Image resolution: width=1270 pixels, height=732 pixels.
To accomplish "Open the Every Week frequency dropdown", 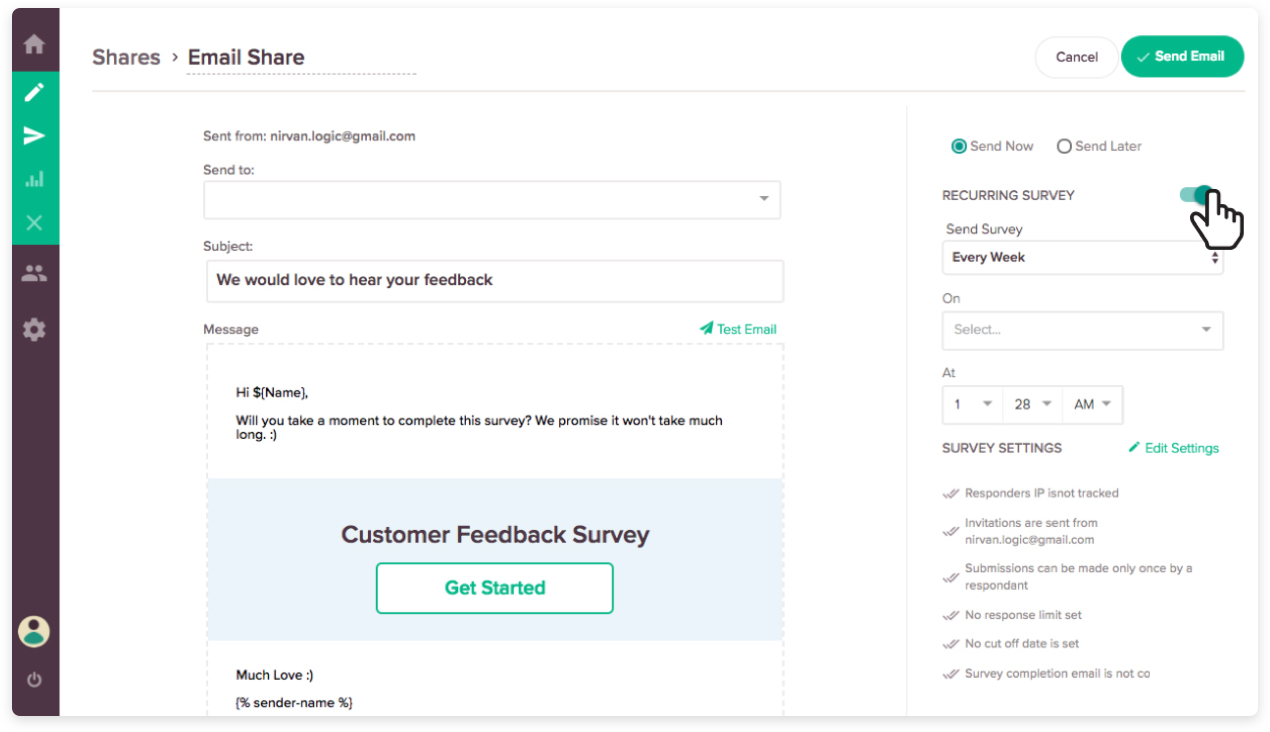I will pos(1083,257).
